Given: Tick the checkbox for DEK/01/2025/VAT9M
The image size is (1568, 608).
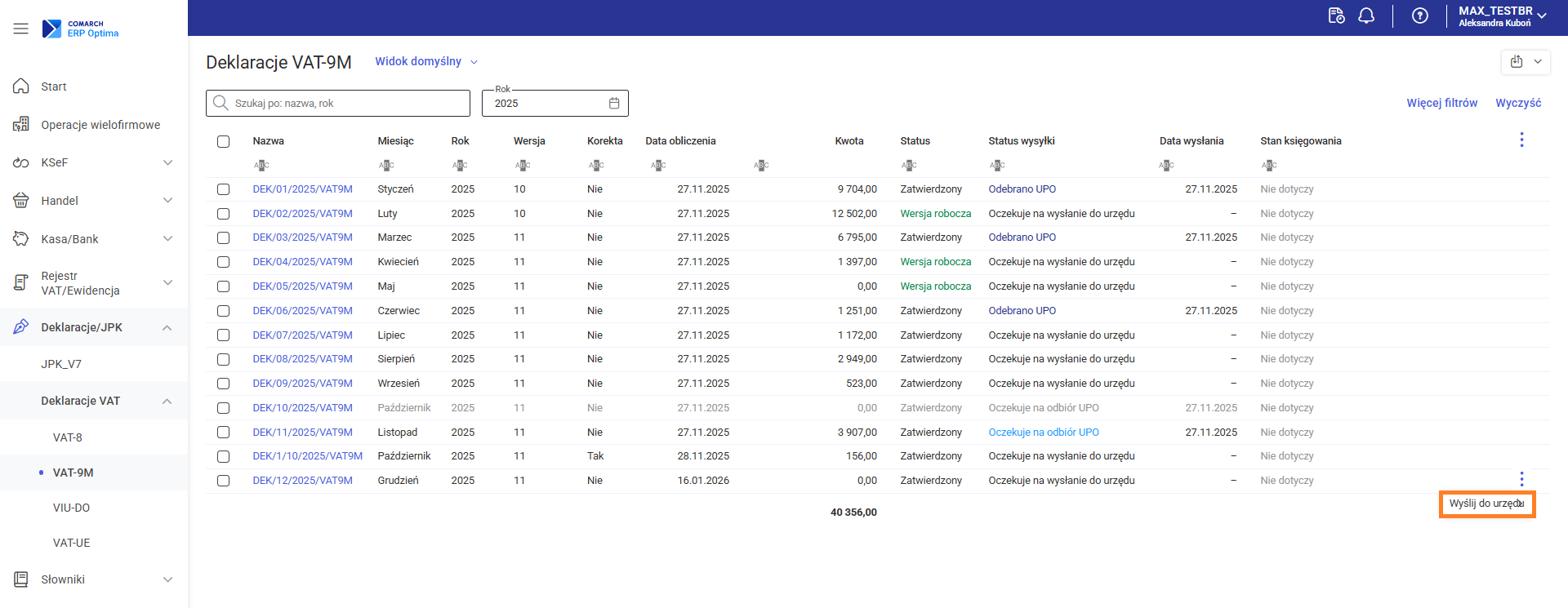Looking at the screenshot, I should (223, 189).
